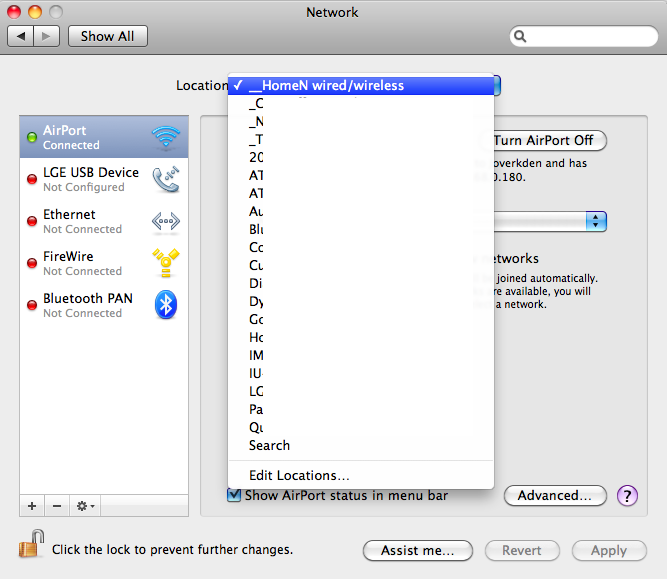667x579 pixels.
Task: Click the magnifying glass in the search field
Action: 520,37
